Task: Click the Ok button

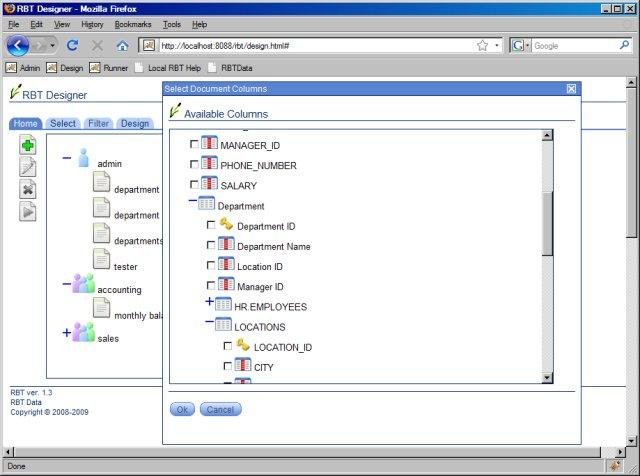Action: [182, 409]
